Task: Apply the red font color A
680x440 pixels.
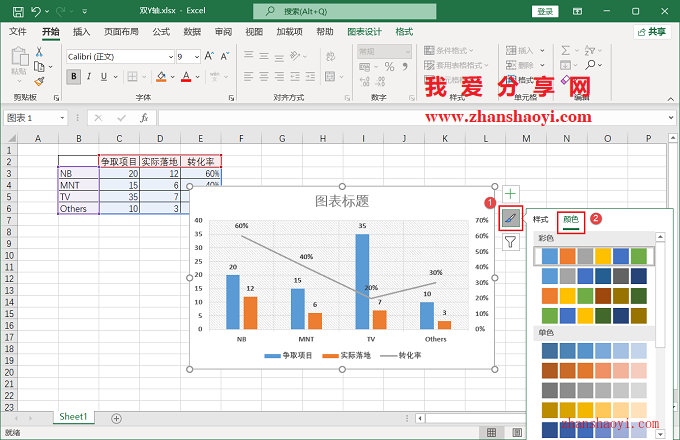Action: click(186, 77)
